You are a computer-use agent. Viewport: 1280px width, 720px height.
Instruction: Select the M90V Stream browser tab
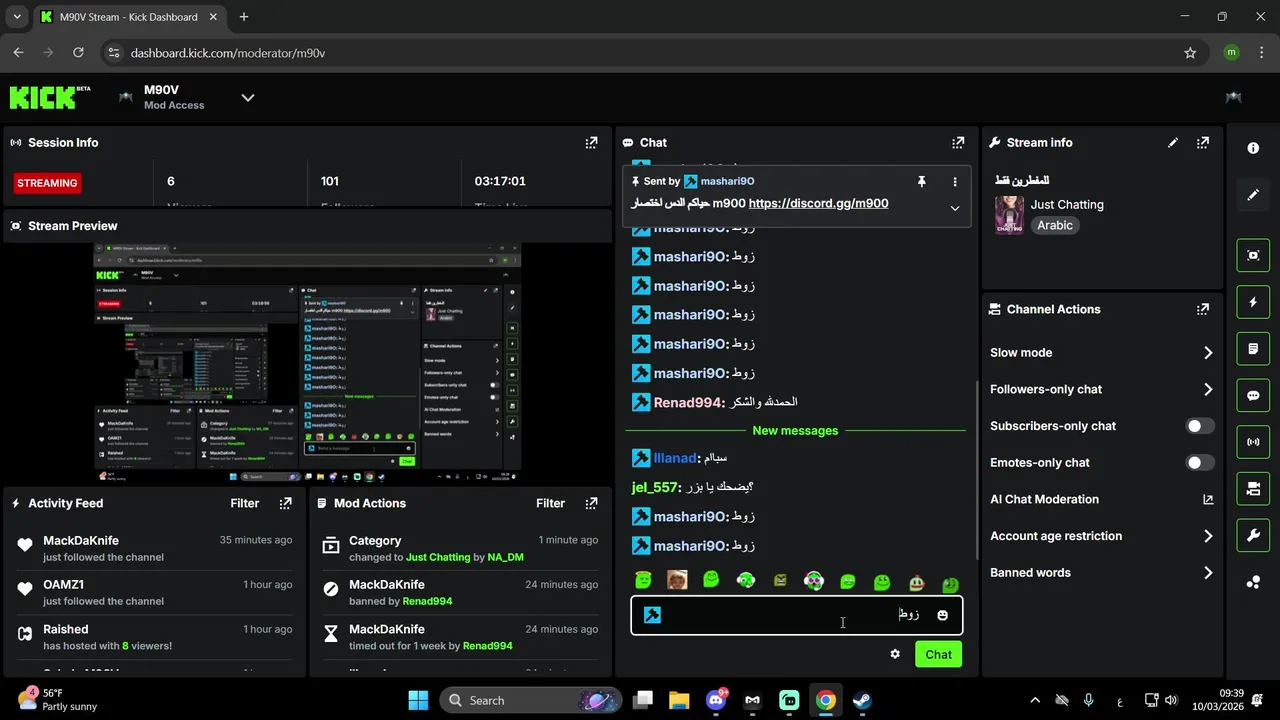(127, 17)
